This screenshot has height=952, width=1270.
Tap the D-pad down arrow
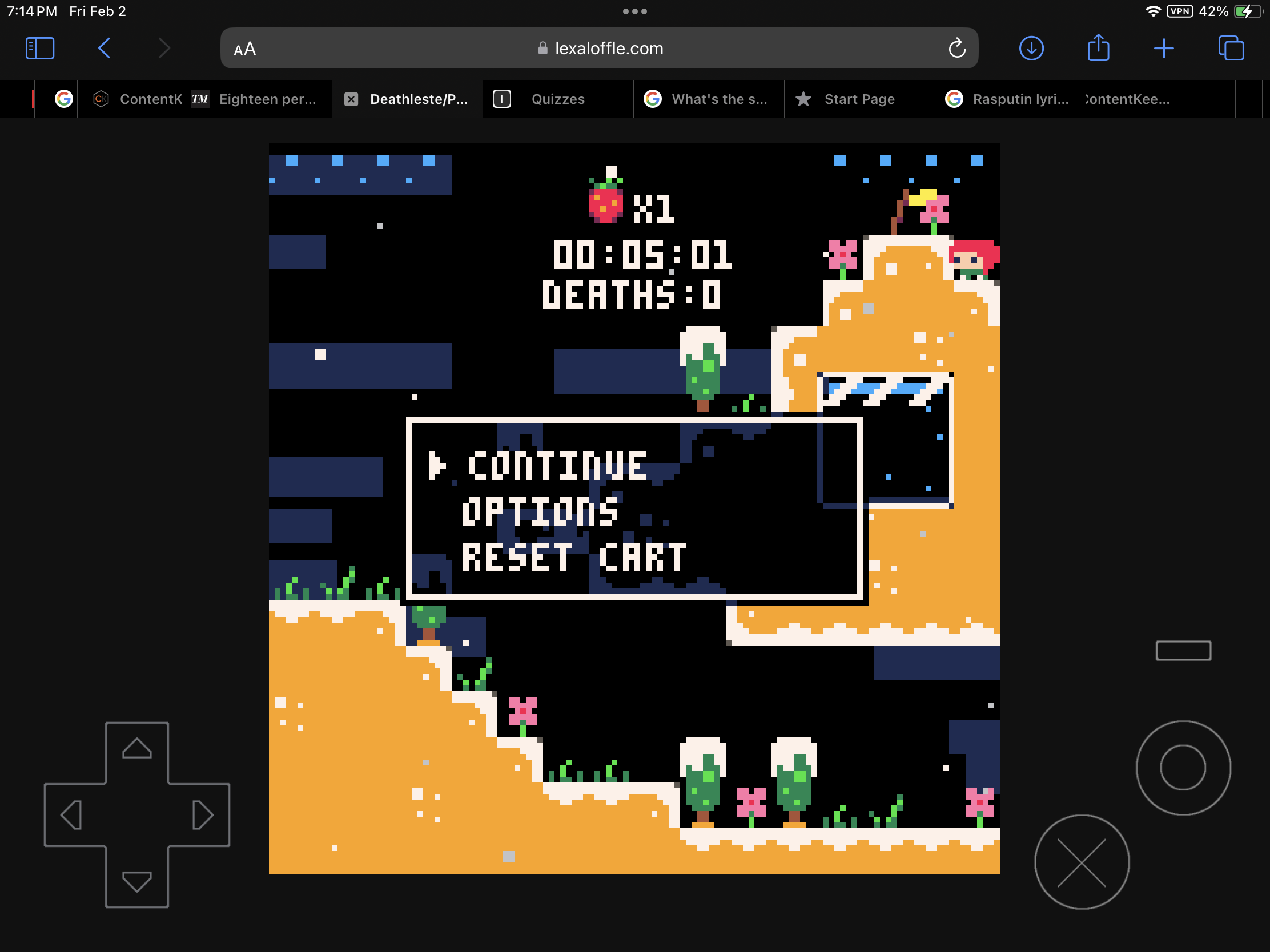coord(136,881)
